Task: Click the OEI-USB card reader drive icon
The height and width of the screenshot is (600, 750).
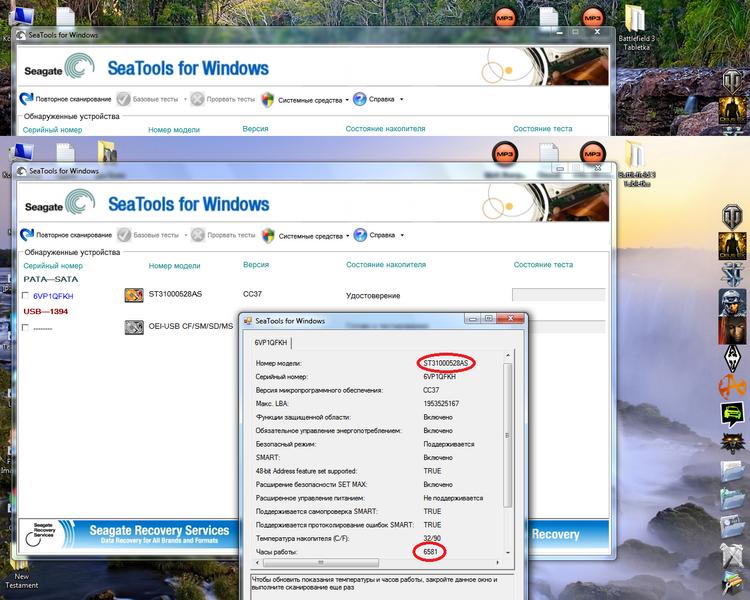Action: coord(134,327)
